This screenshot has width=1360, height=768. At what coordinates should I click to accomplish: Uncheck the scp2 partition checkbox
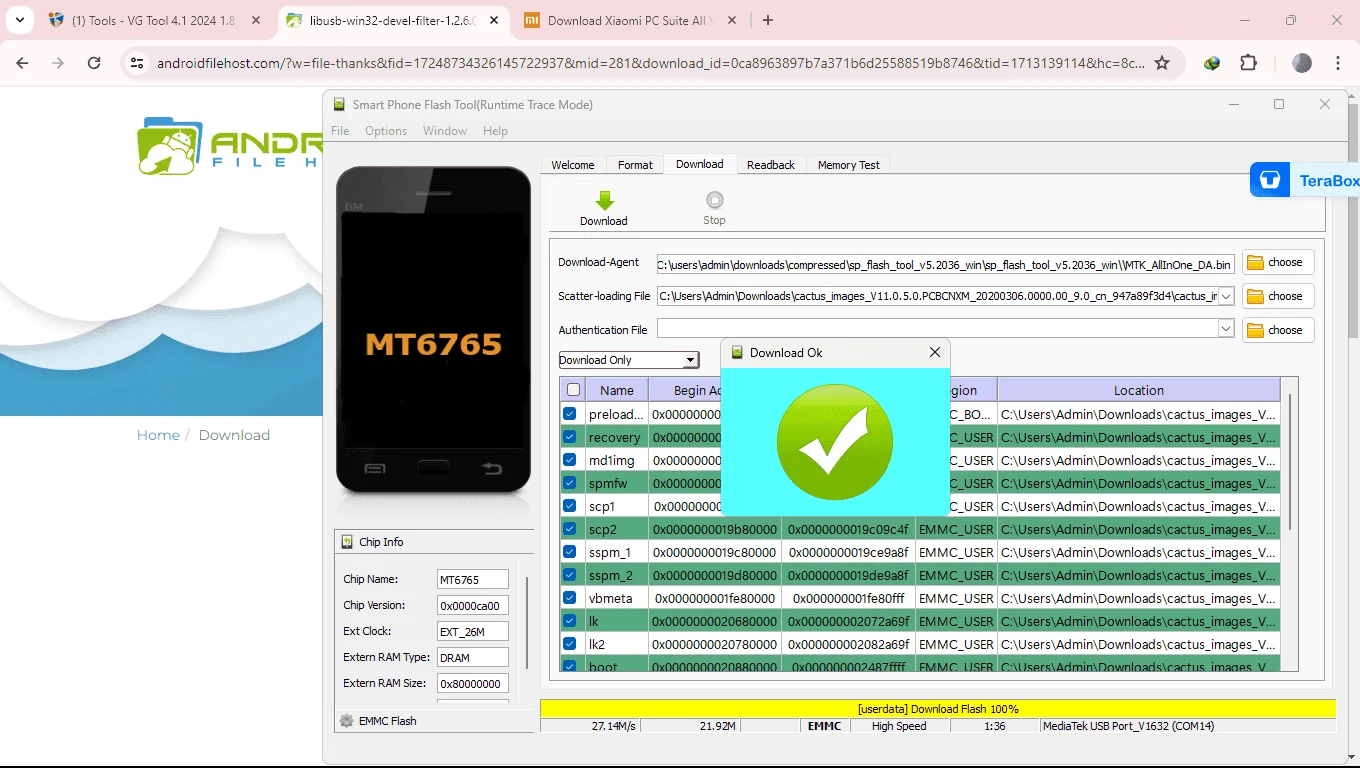coord(570,529)
